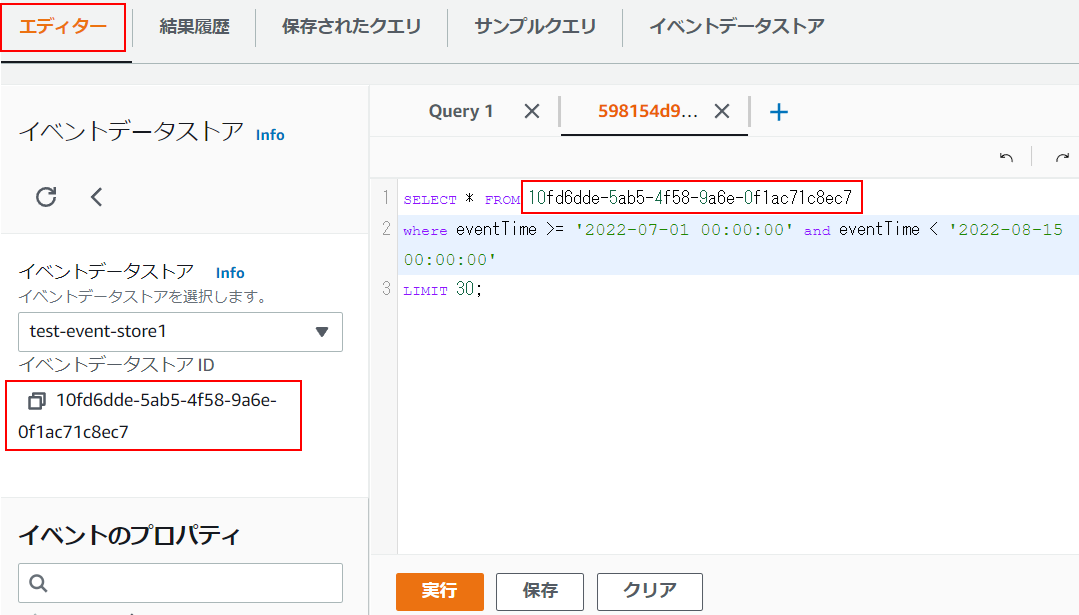1079x615 pixels.
Task: Save the query with 保存 button
Action: click(x=540, y=590)
